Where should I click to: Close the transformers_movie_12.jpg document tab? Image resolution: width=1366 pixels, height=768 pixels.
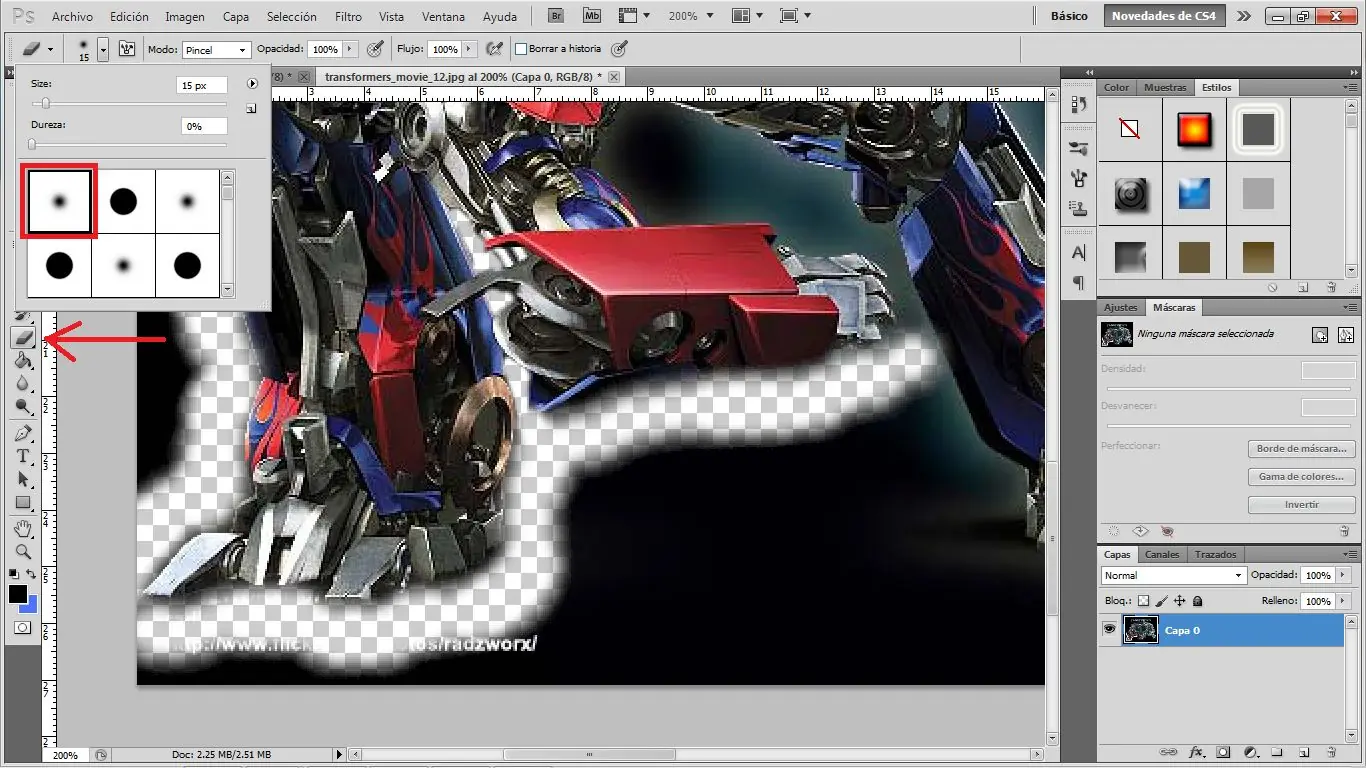click(614, 77)
